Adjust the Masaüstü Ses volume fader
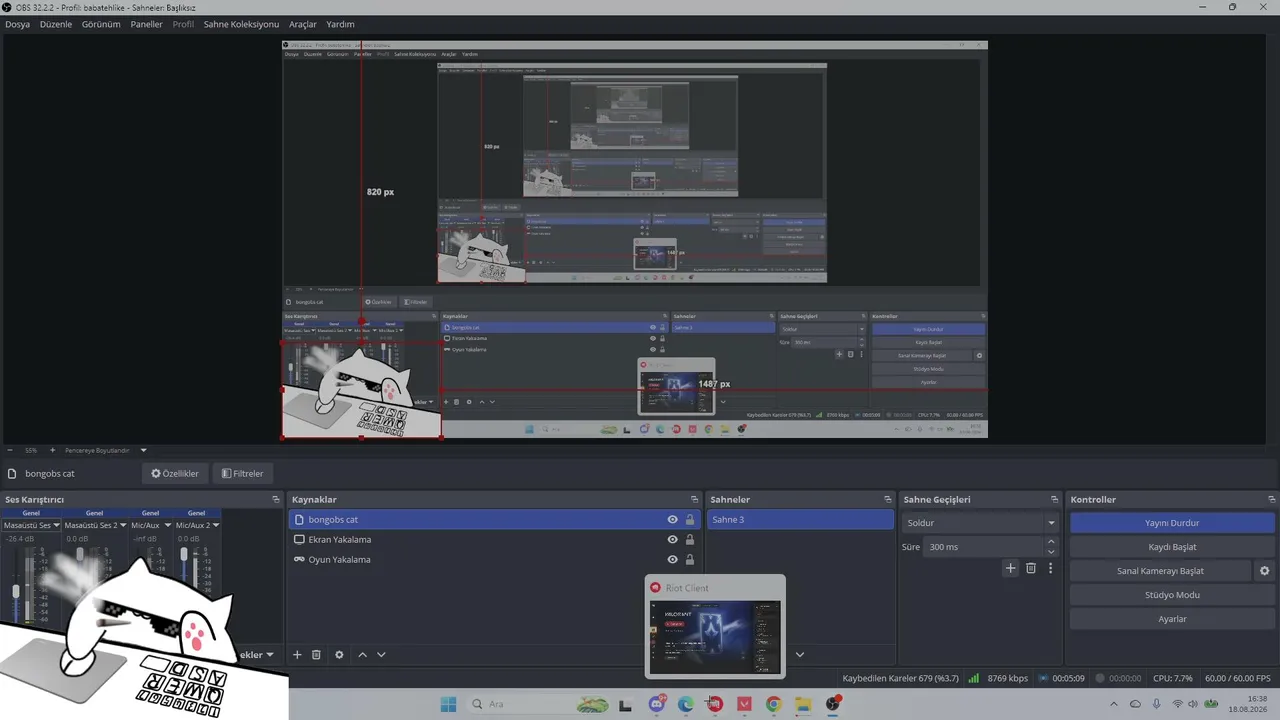This screenshot has width=1280, height=720. (x=16, y=593)
